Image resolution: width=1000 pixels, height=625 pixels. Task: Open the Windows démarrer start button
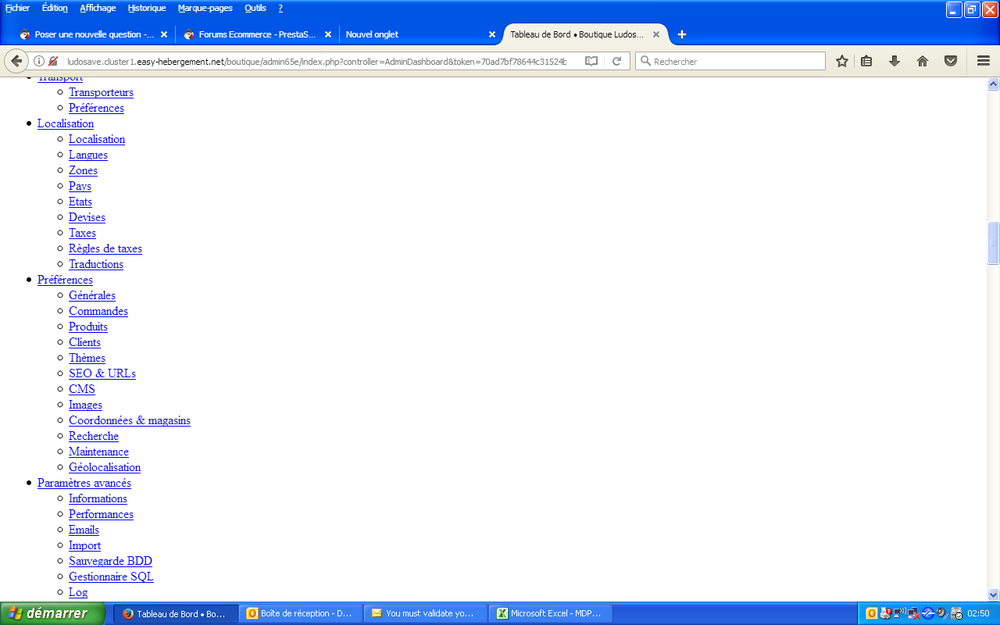point(52,614)
